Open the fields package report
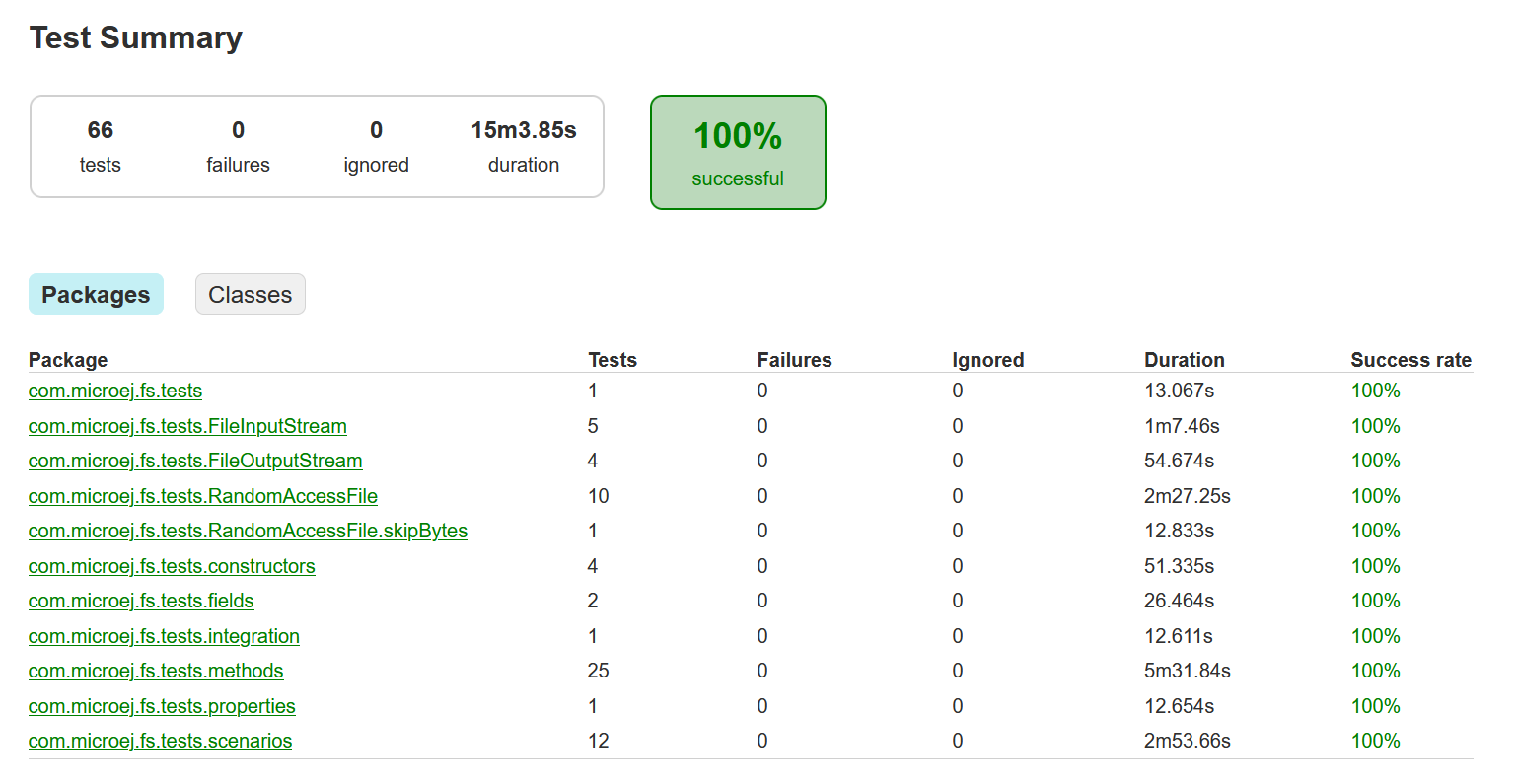The height and width of the screenshot is (784, 1516). coord(140,601)
